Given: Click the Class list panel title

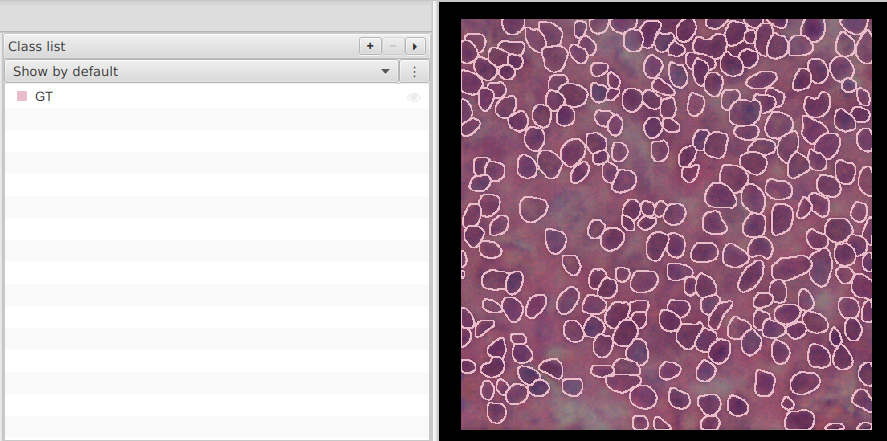Looking at the screenshot, I should (x=37, y=46).
